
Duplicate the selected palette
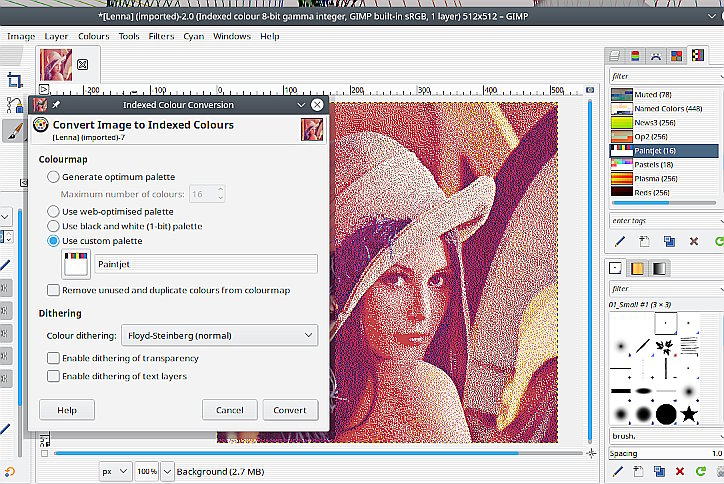(669, 241)
